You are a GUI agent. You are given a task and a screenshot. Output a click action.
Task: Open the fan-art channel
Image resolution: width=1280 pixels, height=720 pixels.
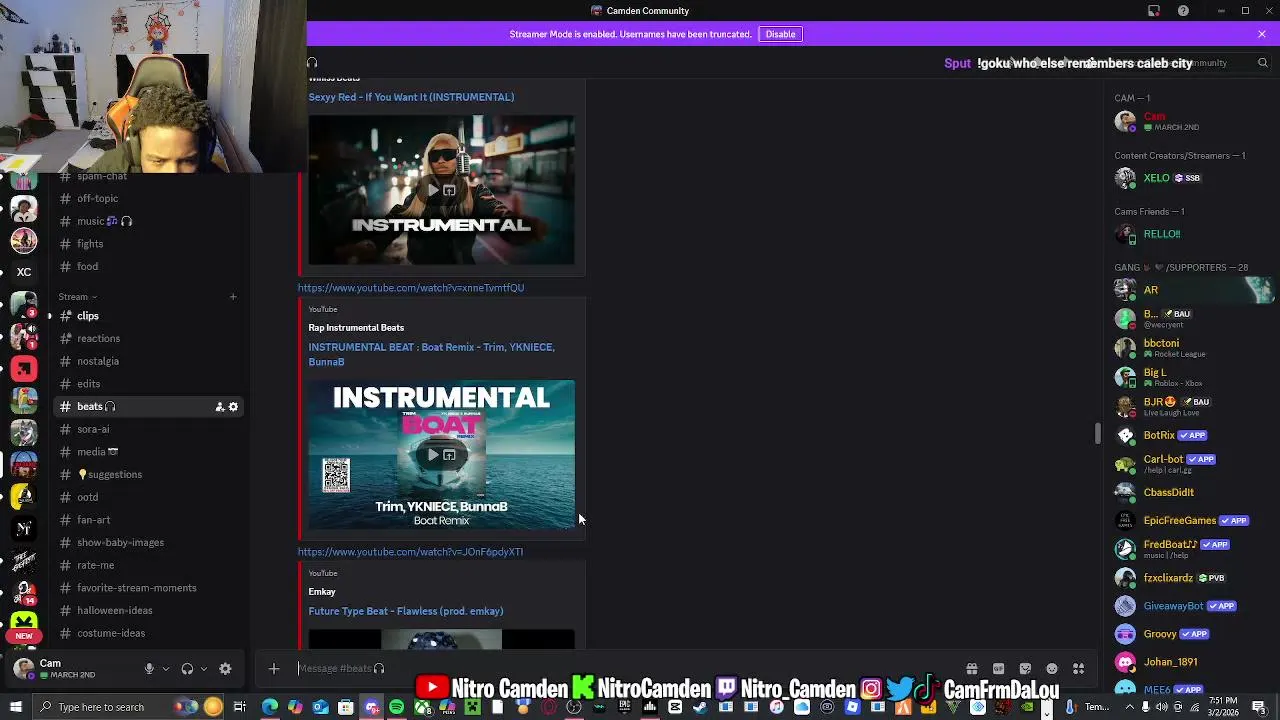[x=150, y=520]
